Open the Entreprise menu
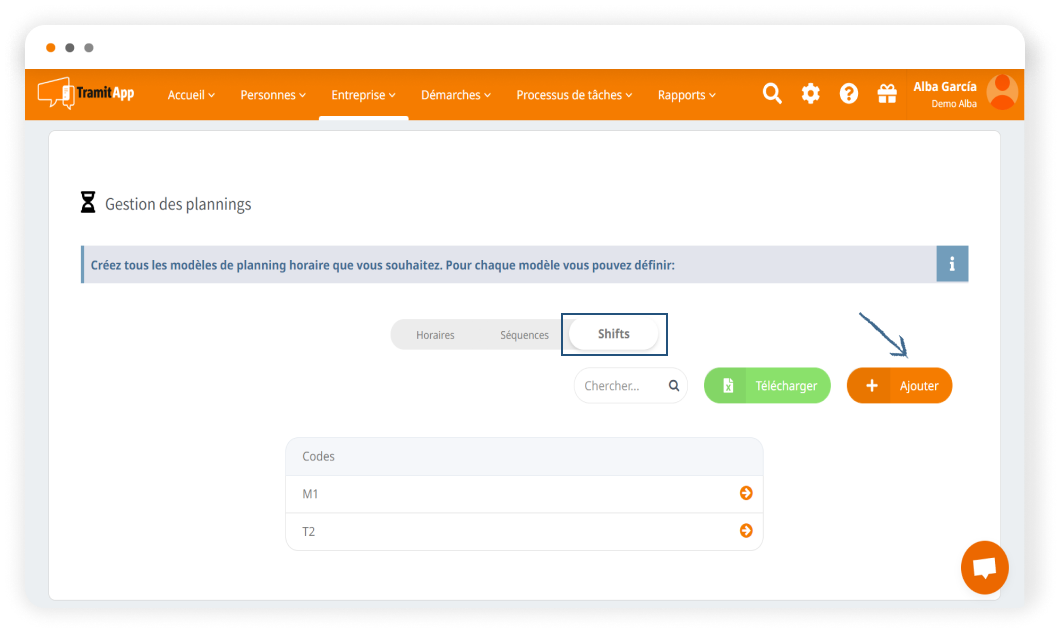The height and width of the screenshot is (633, 1061). click(363, 95)
